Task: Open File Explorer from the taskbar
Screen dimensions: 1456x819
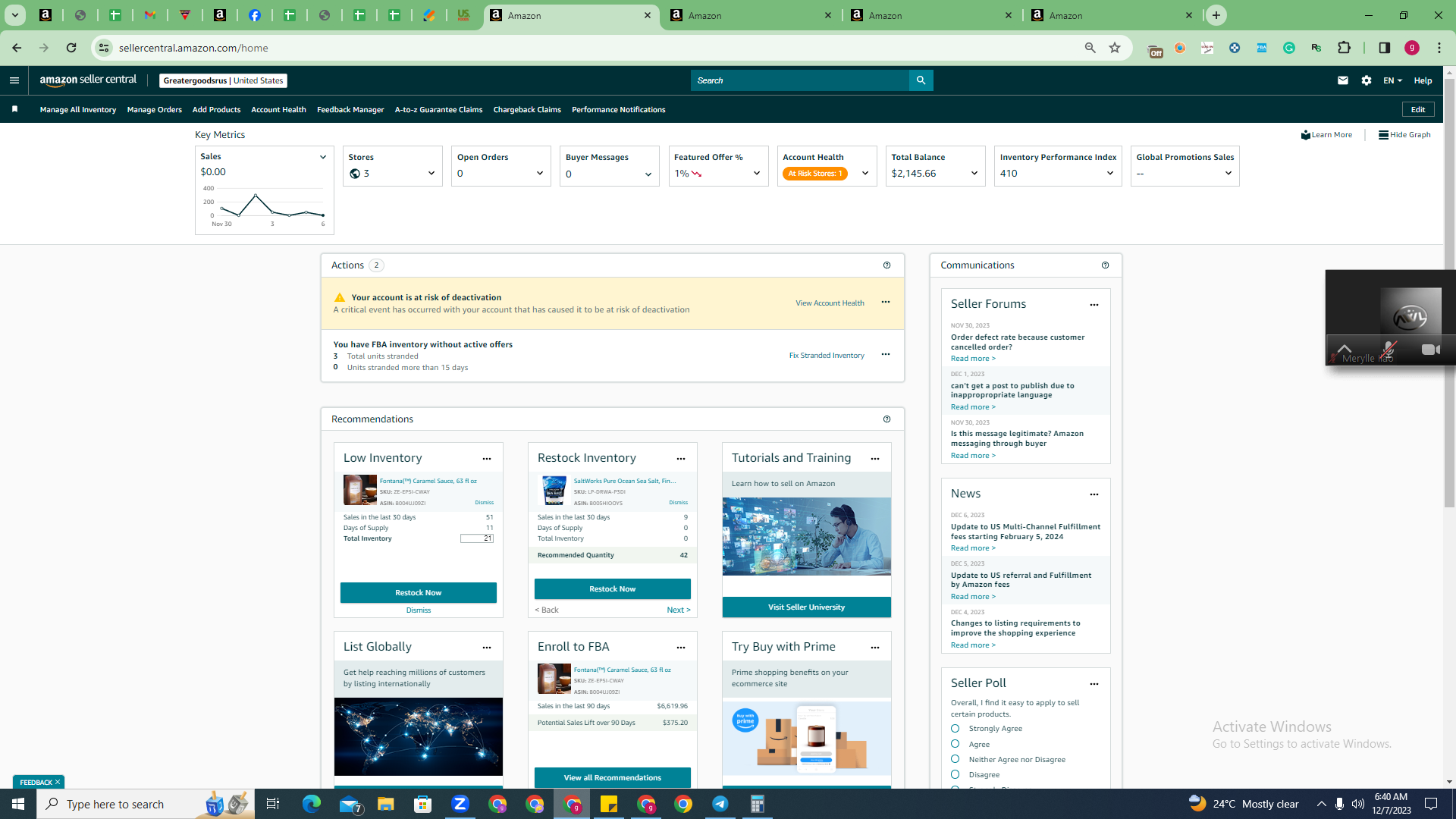Action: [x=386, y=804]
